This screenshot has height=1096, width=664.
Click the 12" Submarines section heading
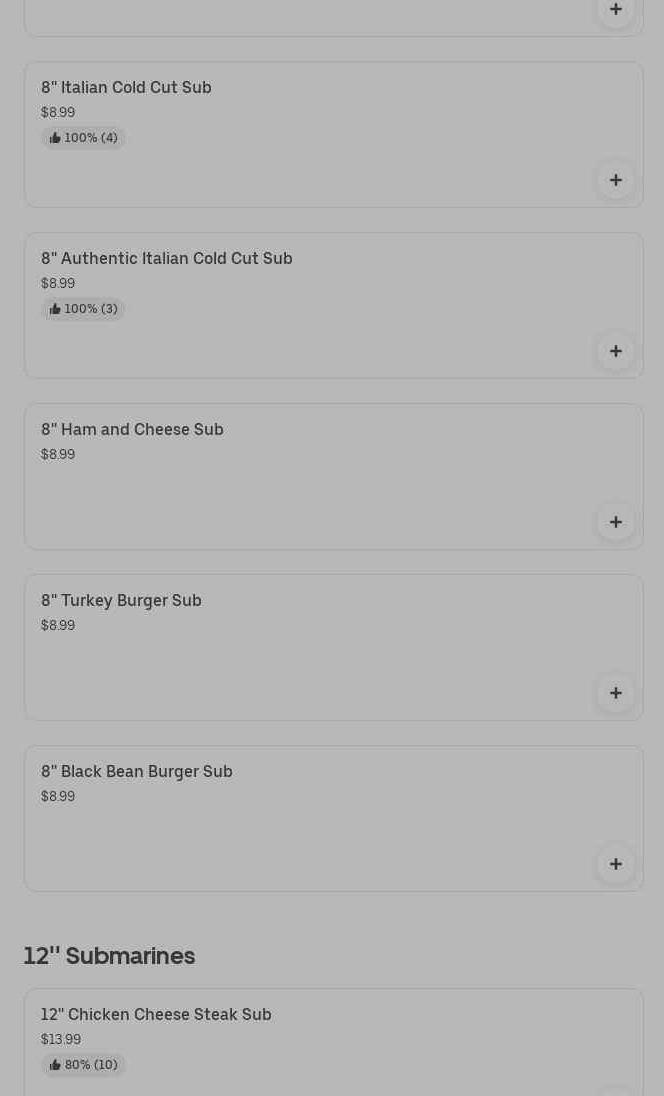click(x=109, y=956)
